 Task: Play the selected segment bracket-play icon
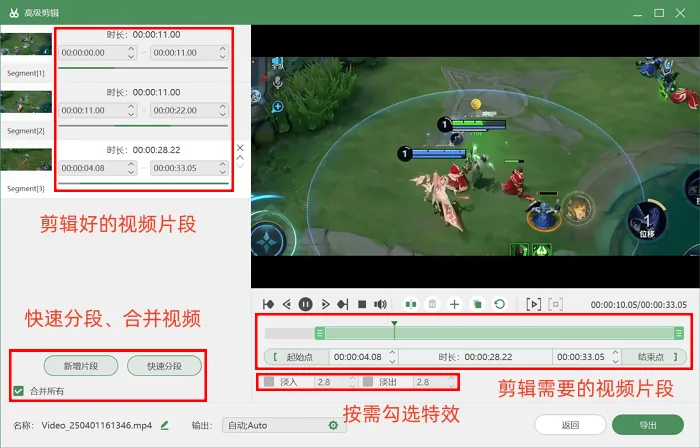tap(533, 304)
